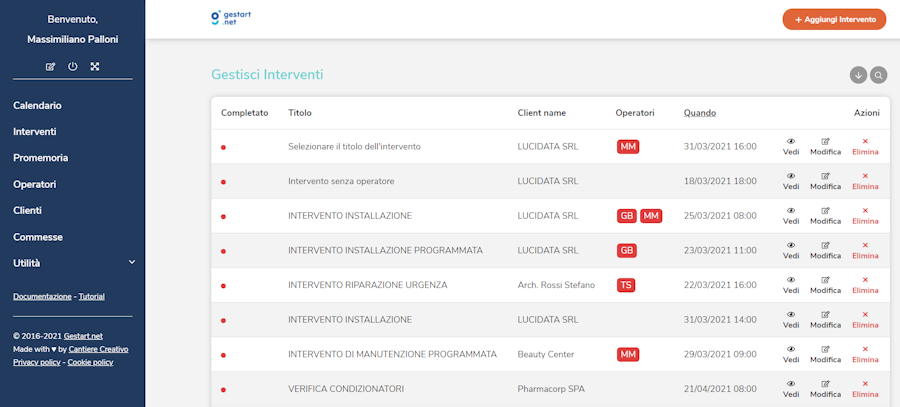Delete the intervention dated 31/03/2021 14:00
The width and height of the screenshot is (900, 407).
[x=865, y=319]
